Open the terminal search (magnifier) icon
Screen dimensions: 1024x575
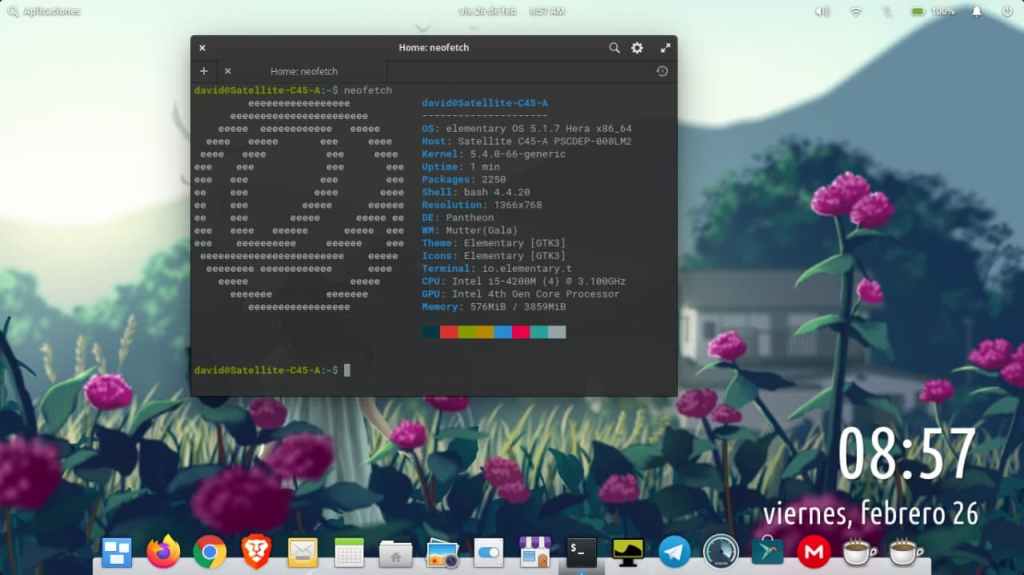[x=614, y=47]
